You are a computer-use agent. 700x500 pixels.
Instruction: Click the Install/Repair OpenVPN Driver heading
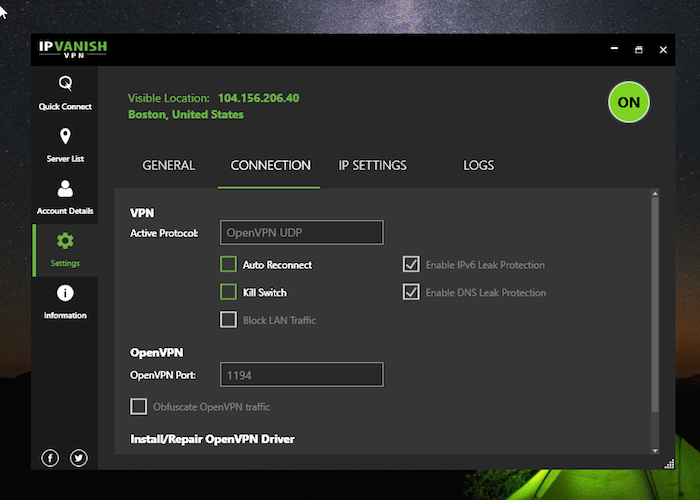[x=212, y=439]
